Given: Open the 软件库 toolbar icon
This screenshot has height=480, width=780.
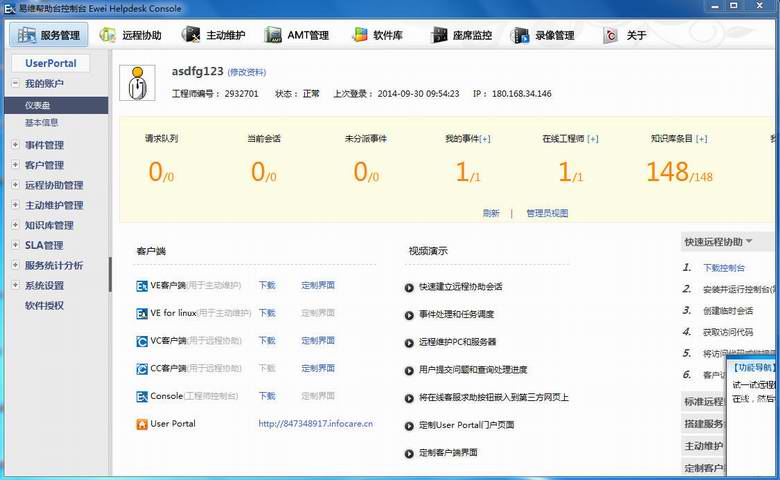Looking at the screenshot, I should tap(360, 35).
